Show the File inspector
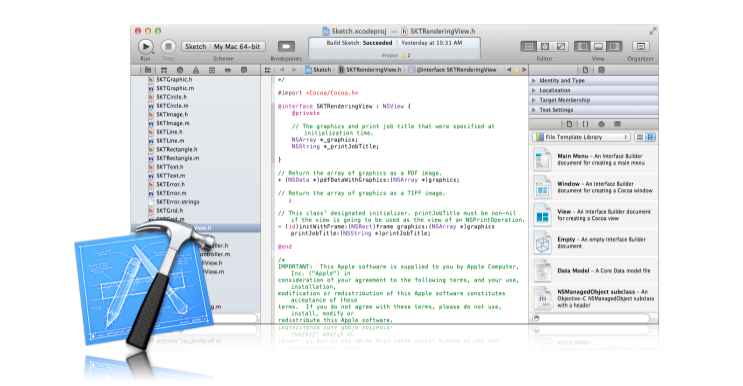 pos(586,70)
